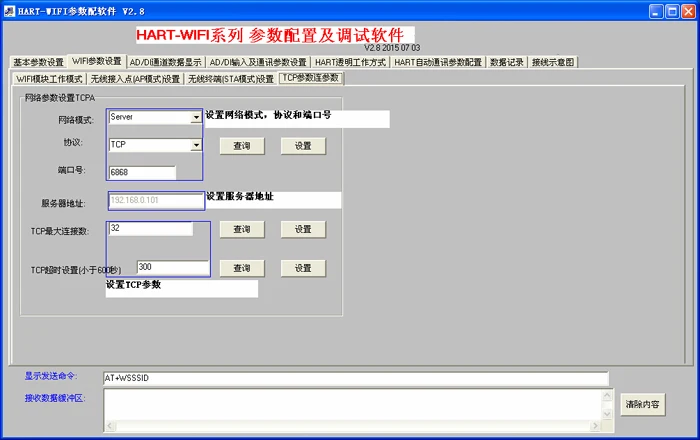The height and width of the screenshot is (440, 700).
Task: Click the V2.8 2015 07 03 version text
Action: 392,48
